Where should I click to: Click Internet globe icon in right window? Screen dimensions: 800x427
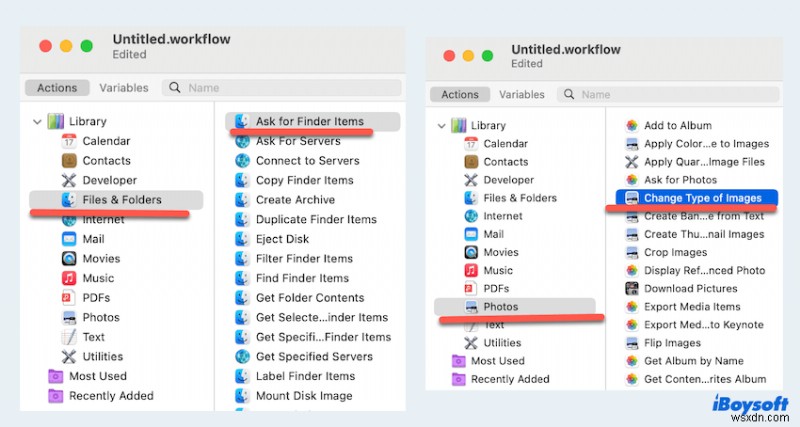[471, 216]
